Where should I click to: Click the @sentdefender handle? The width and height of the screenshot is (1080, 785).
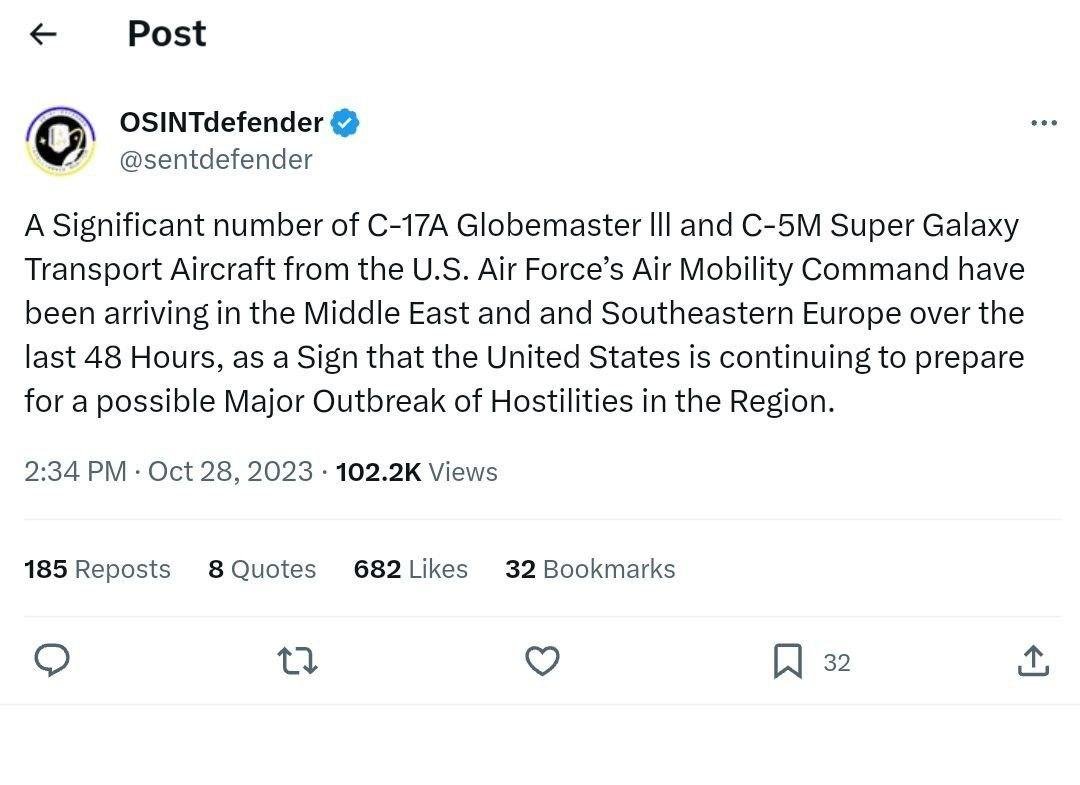click(x=215, y=159)
